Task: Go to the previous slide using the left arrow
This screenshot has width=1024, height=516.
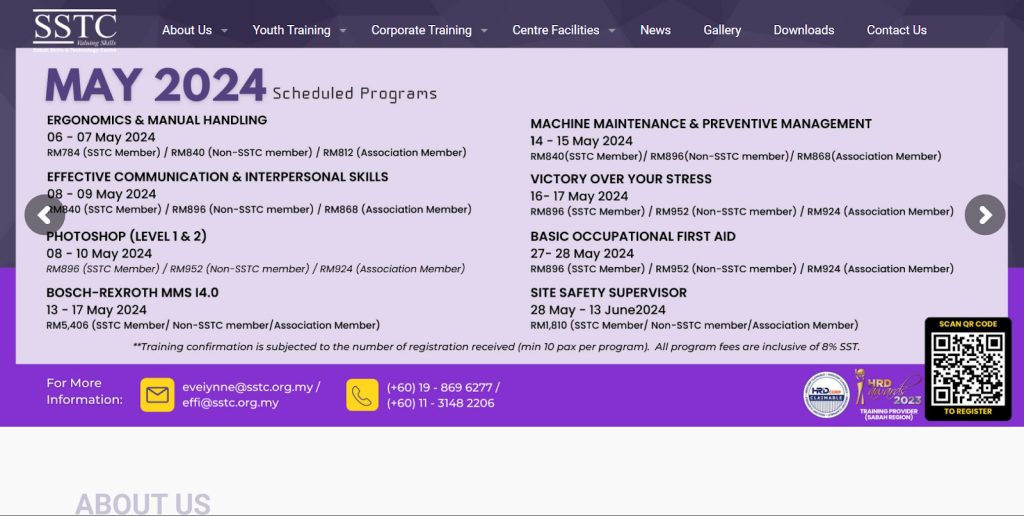Action: [x=44, y=215]
